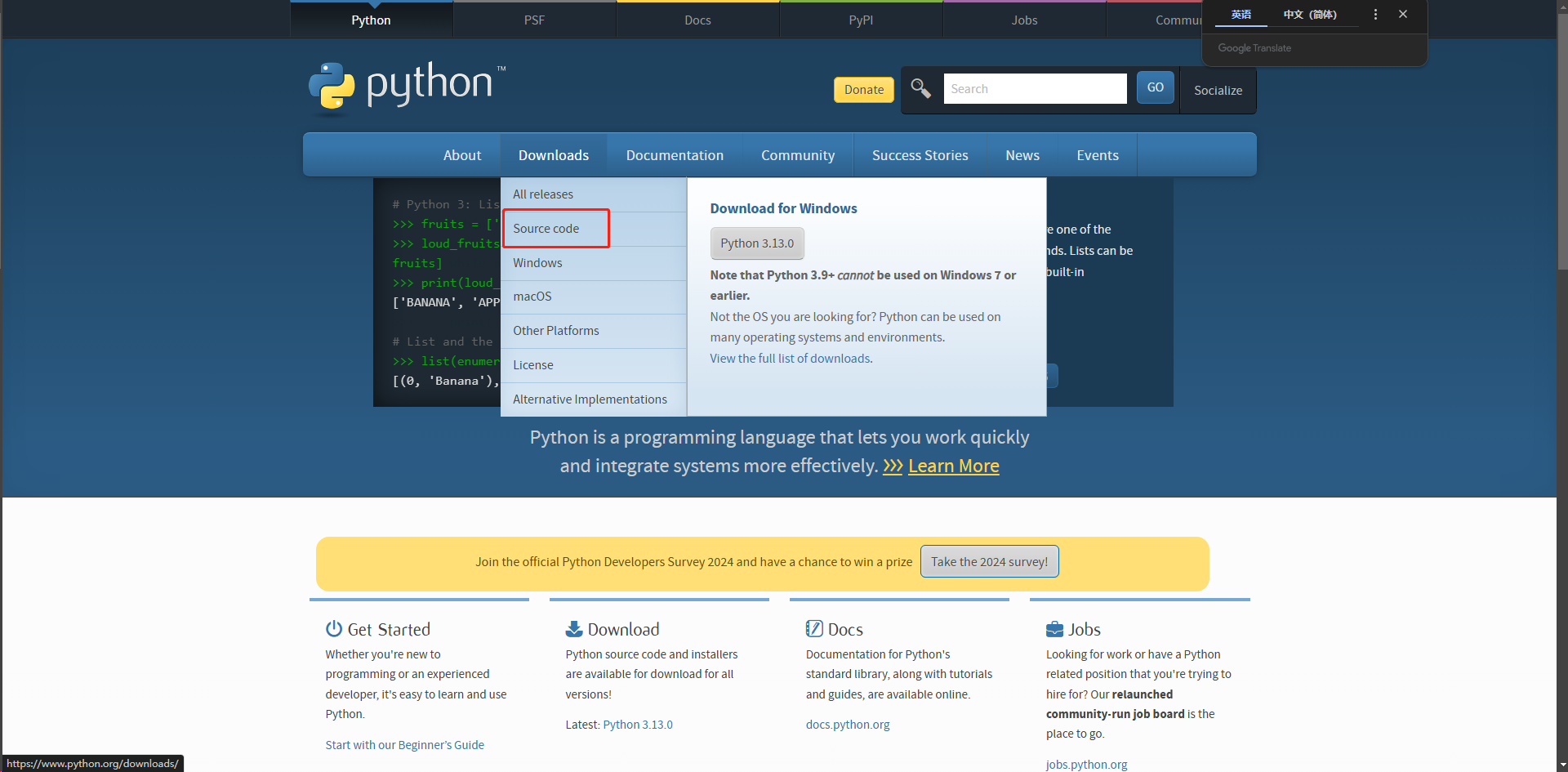Image resolution: width=1568 pixels, height=772 pixels.
Task: Click the Docs section heading text
Action: [845, 630]
